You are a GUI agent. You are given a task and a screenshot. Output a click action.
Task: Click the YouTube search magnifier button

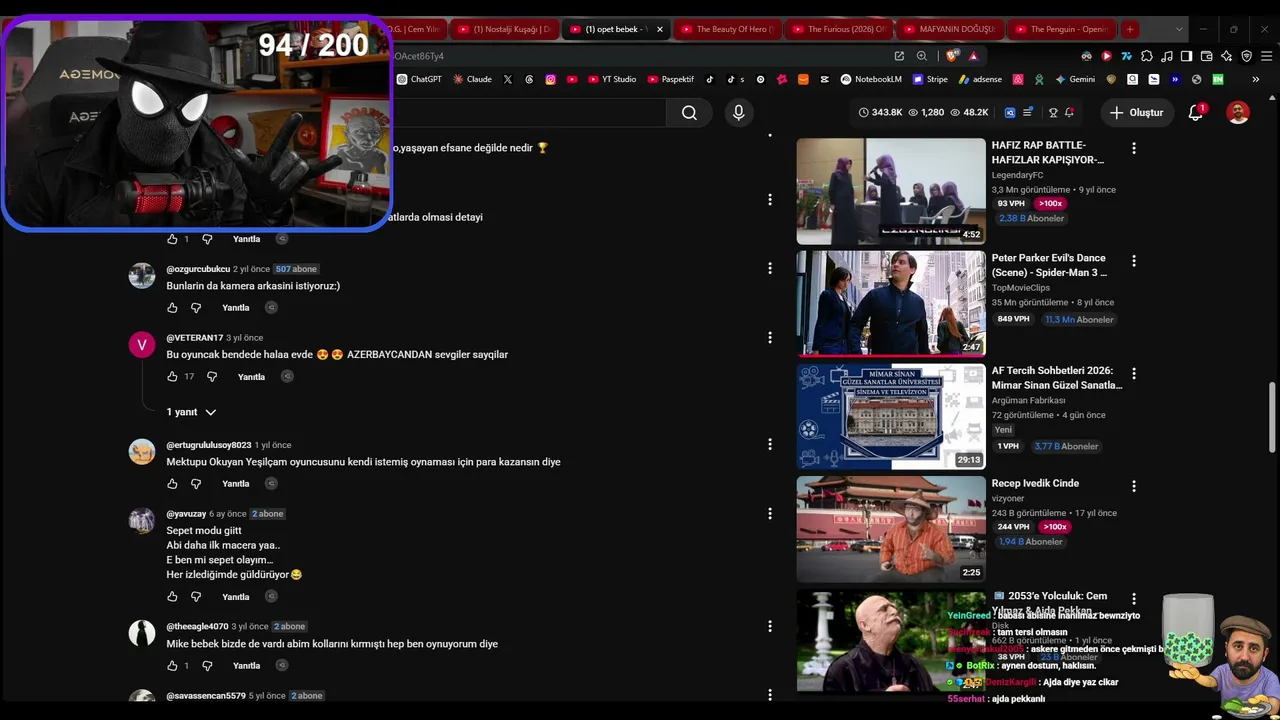pyautogui.click(x=689, y=113)
